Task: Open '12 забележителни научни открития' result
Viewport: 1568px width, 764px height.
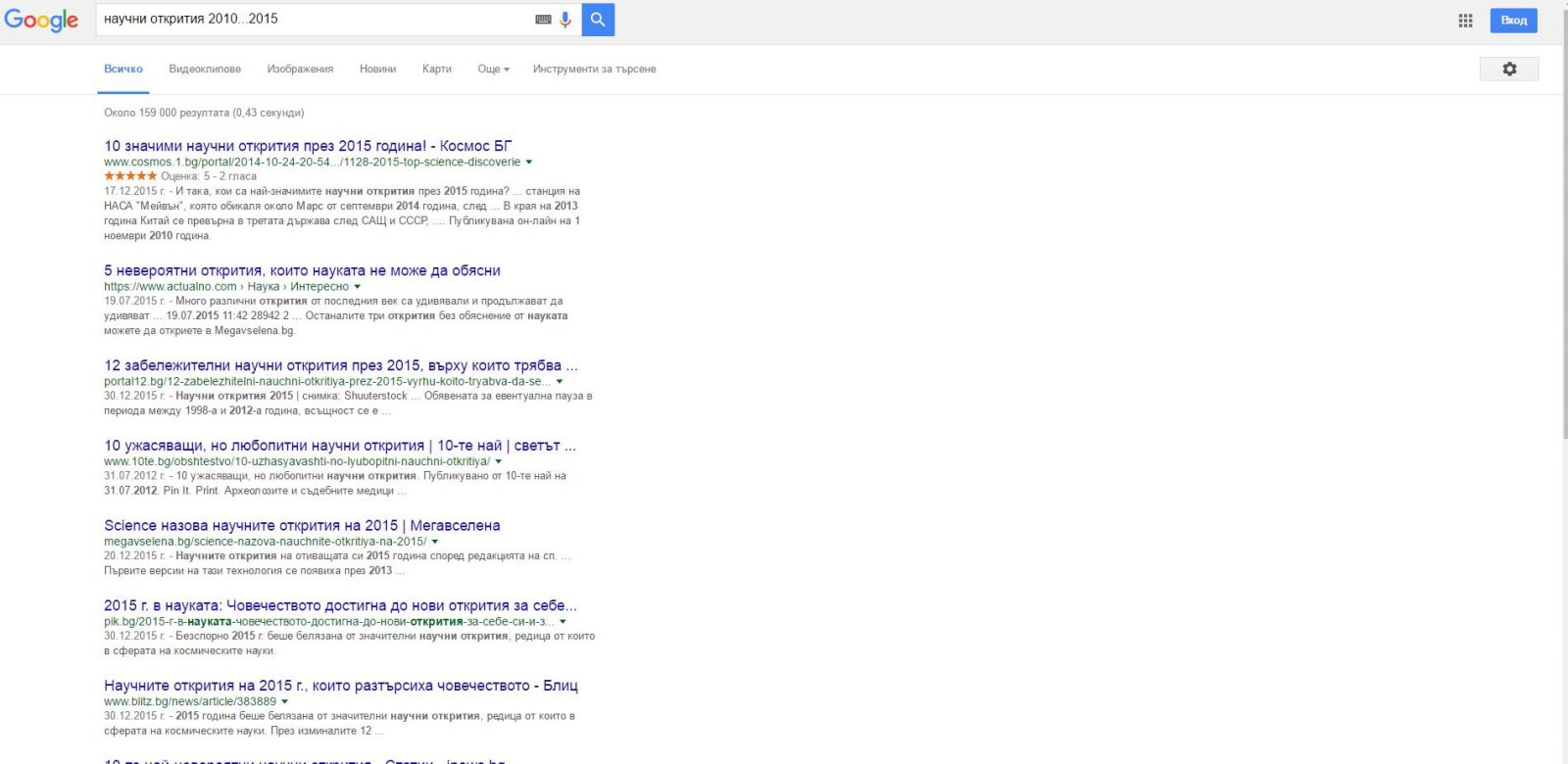Action: pos(341,365)
